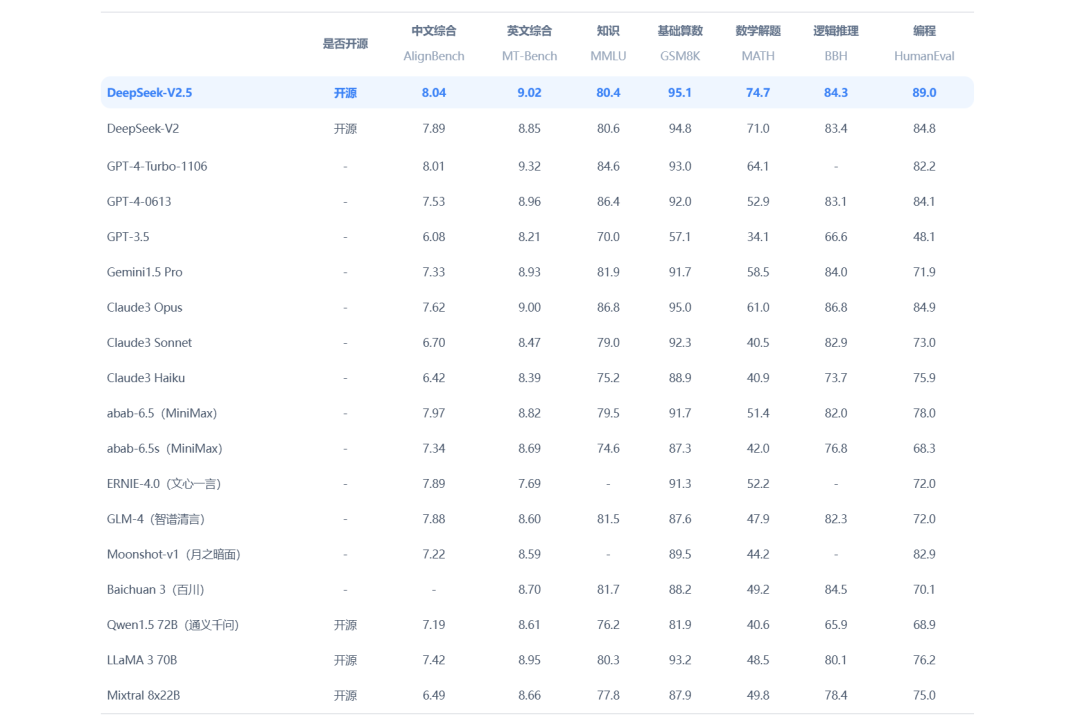
Task: Select Claude3 Haiku BBH value 73.7
Action: pyautogui.click(x=835, y=378)
